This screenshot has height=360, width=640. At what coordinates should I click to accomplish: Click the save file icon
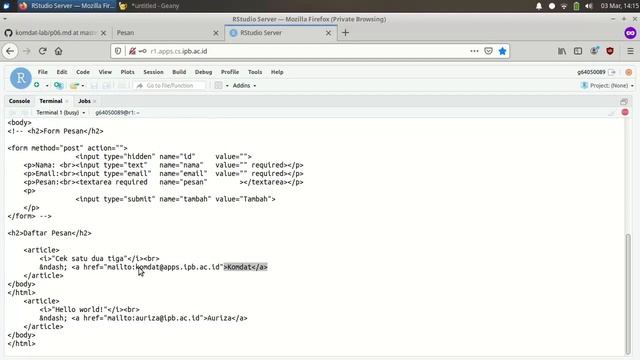[x=94, y=86]
